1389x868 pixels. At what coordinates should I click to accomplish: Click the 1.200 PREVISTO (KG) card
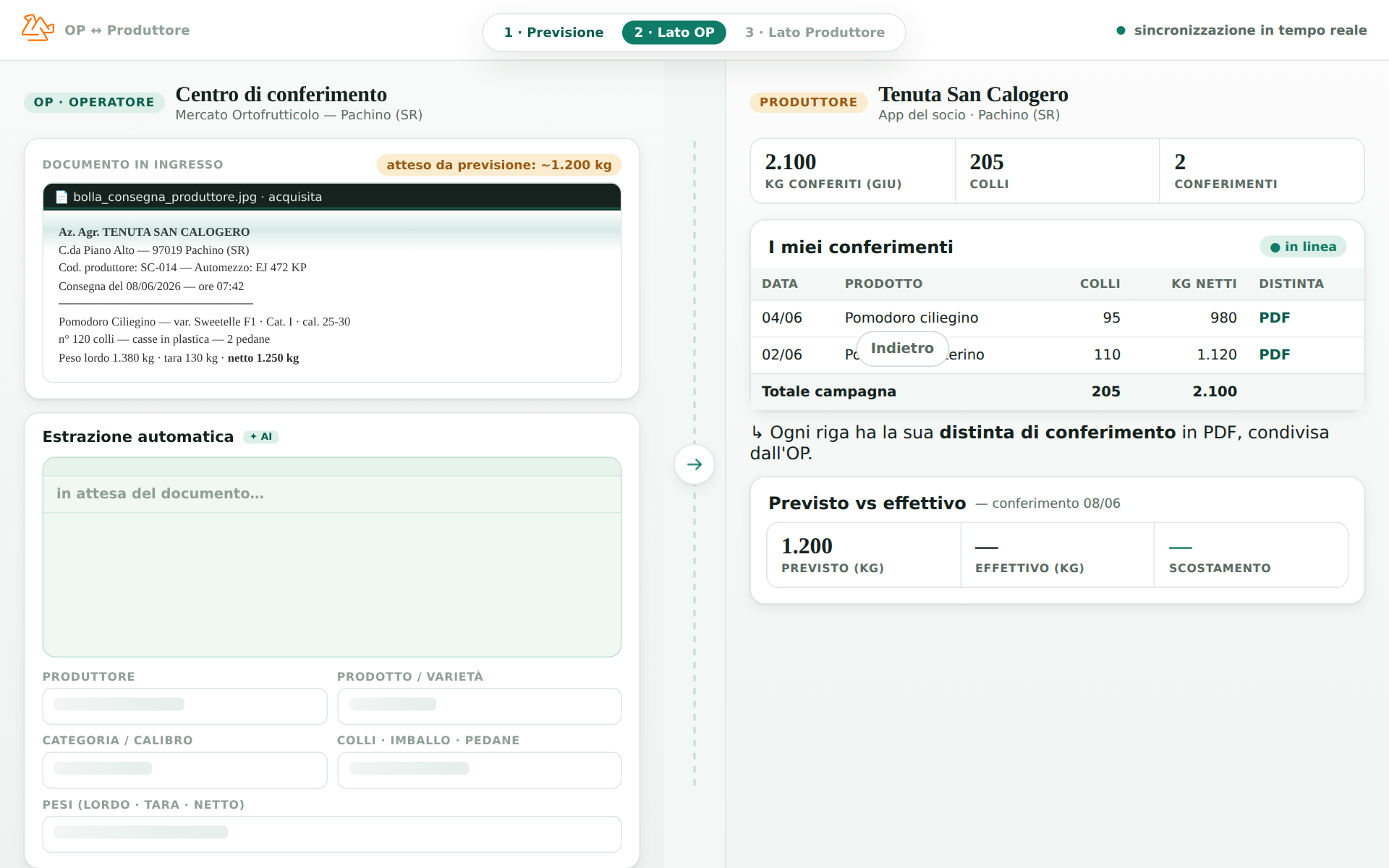pos(864,555)
